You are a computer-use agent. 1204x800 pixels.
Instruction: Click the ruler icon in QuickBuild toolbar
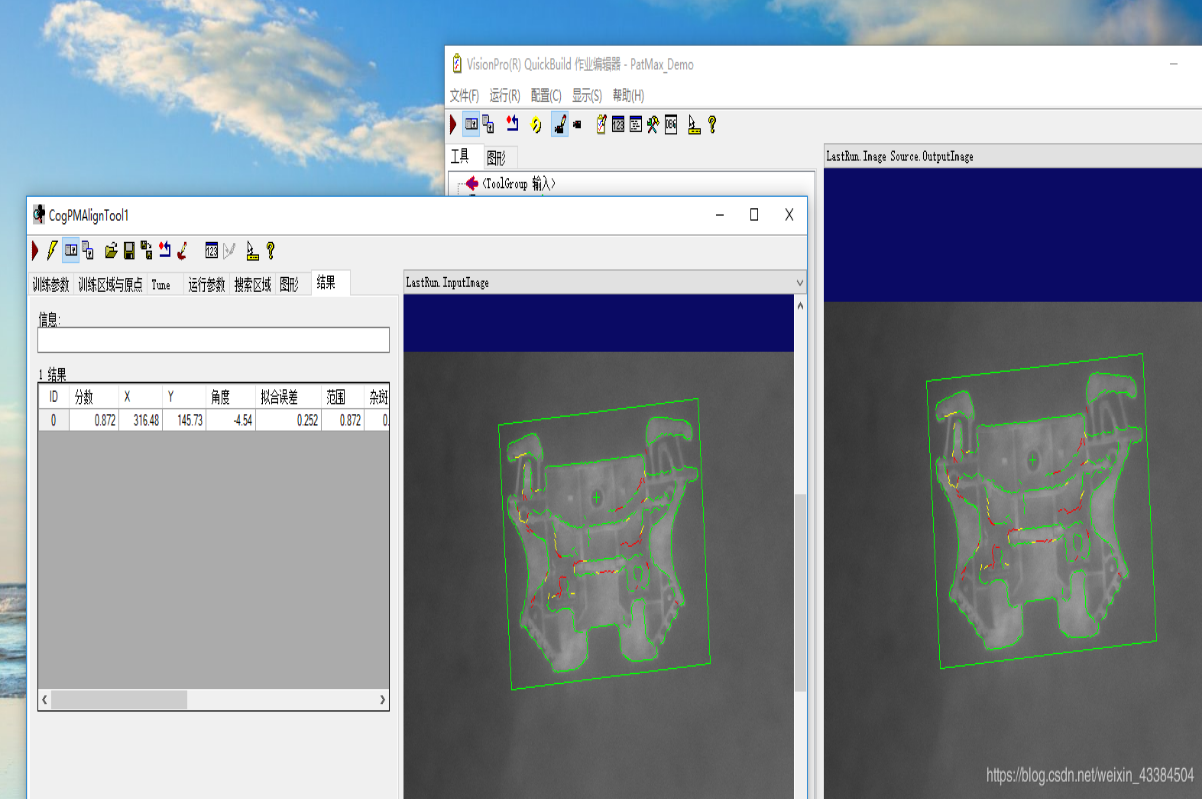coord(694,124)
